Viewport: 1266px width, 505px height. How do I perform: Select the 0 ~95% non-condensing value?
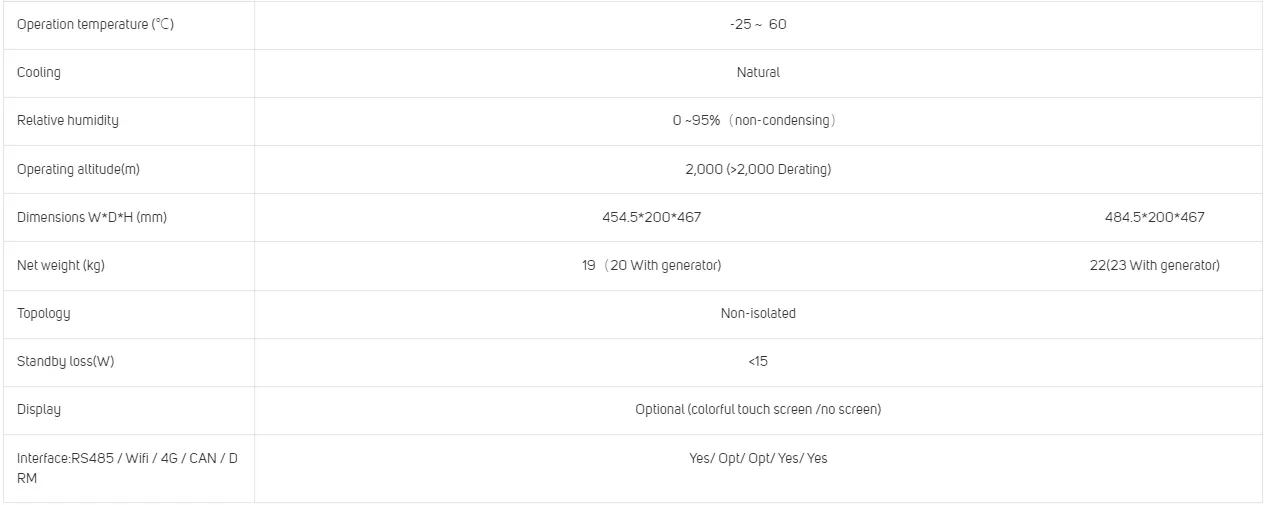[x=755, y=120]
